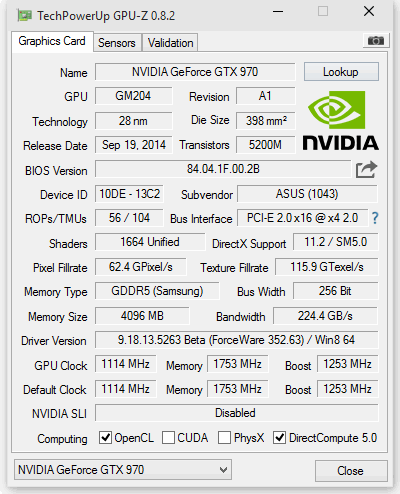Screen dimensions: 400x494
Task: Enable the PhysX checkbox
Action: coord(224,437)
